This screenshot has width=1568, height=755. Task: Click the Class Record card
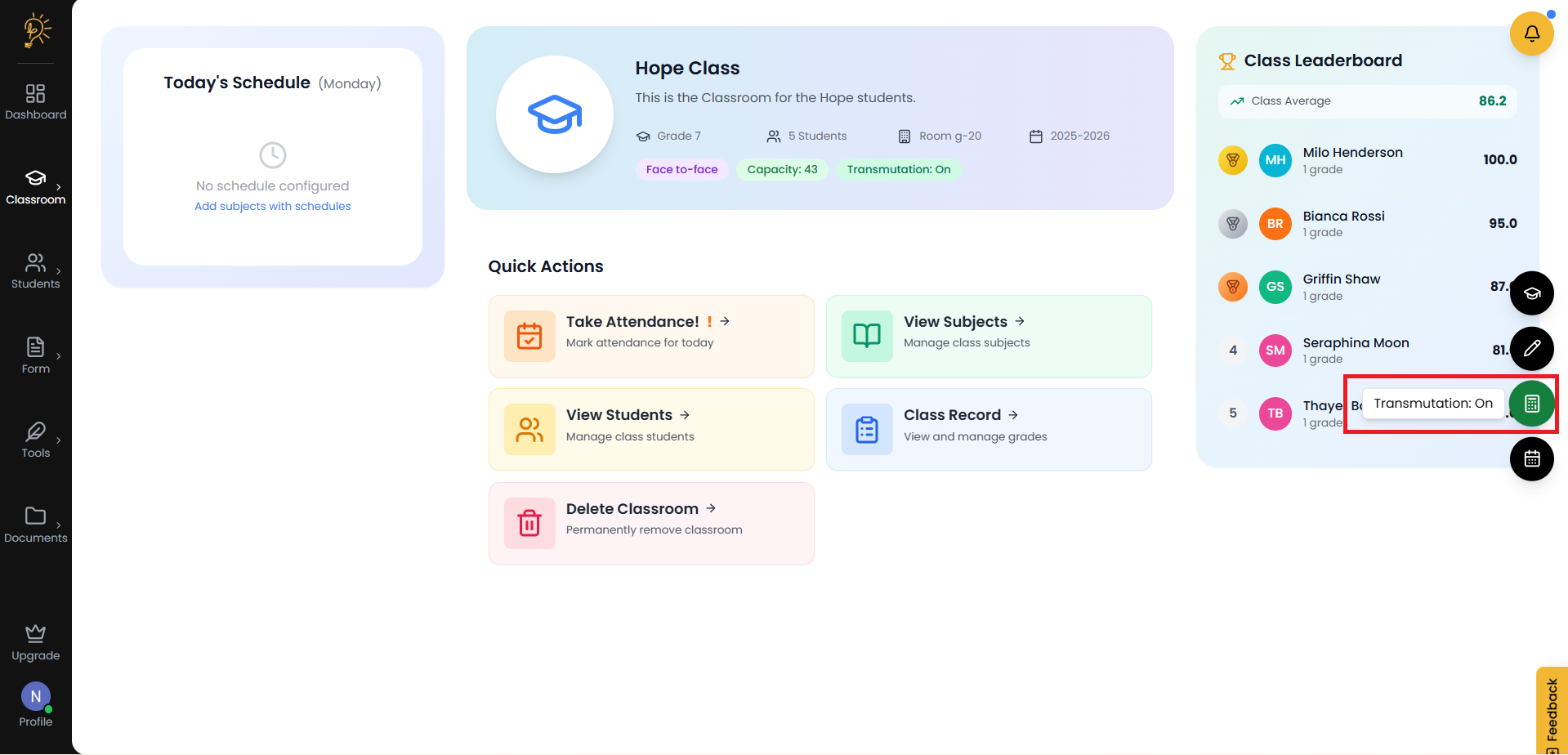988,429
